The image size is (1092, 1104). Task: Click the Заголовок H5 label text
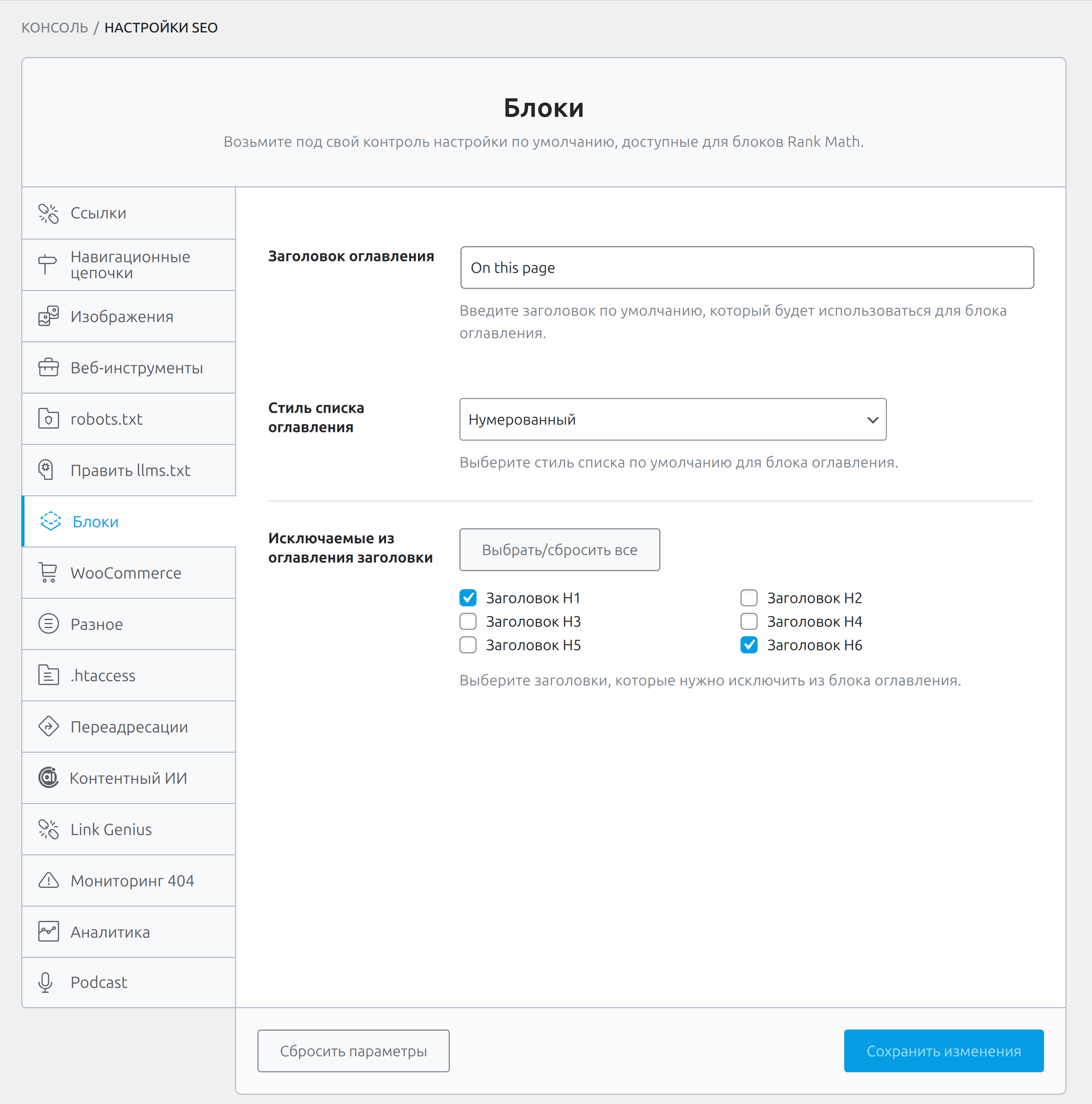click(533, 644)
